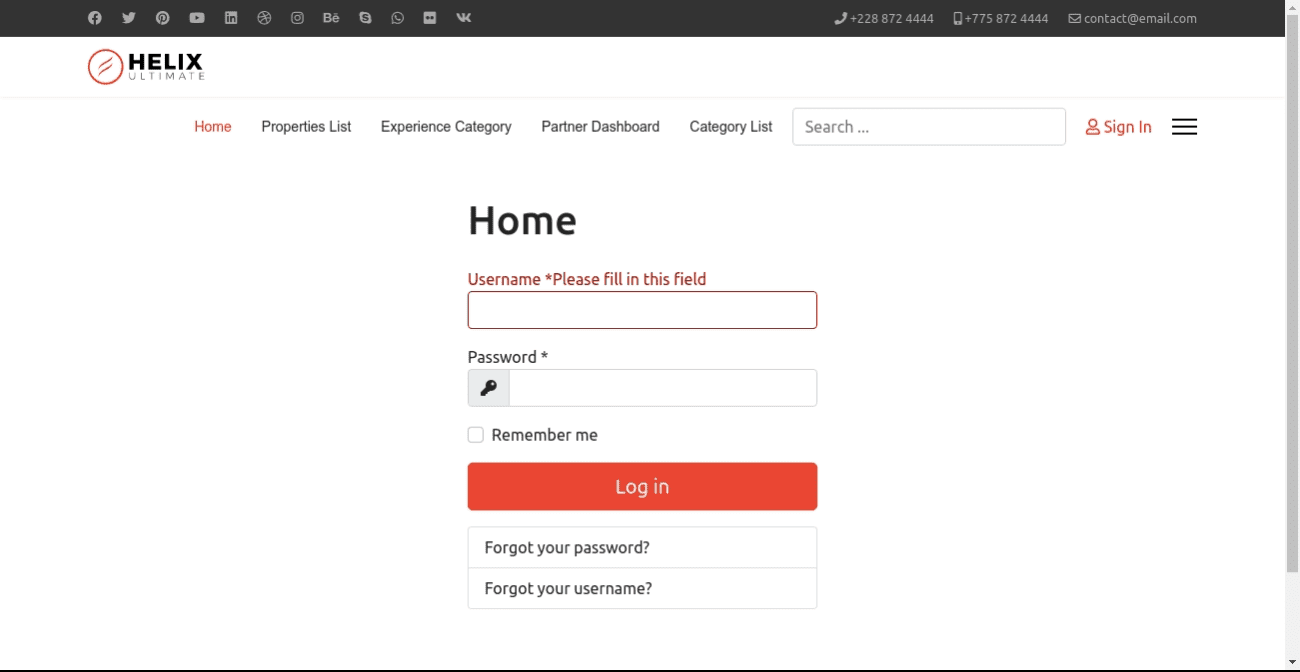The image size is (1300, 672).
Task: Tick the Remember me checkbox
Action: click(x=476, y=435)
